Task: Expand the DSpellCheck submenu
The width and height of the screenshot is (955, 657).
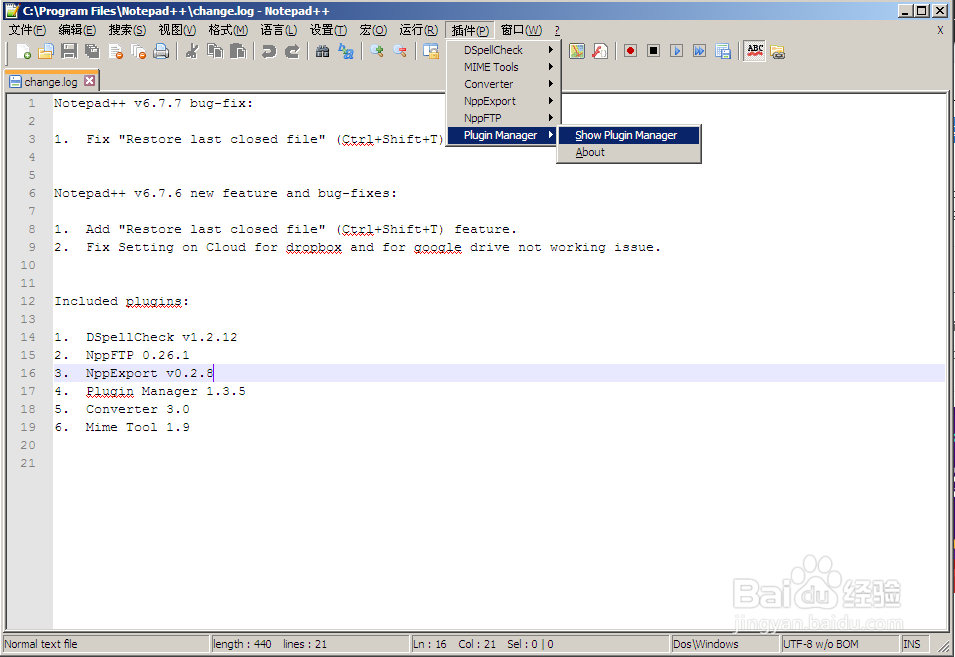Action: [x=503, y=50]
